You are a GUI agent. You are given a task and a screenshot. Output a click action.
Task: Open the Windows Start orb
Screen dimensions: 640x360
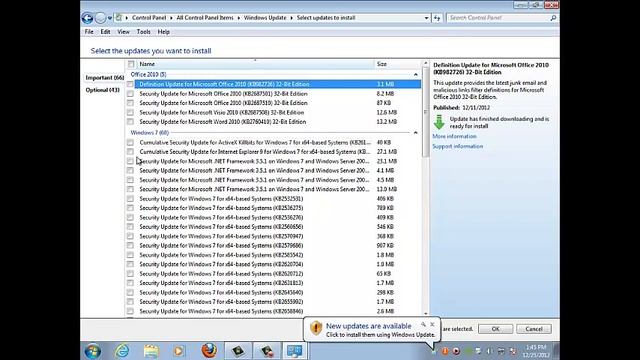93,351
